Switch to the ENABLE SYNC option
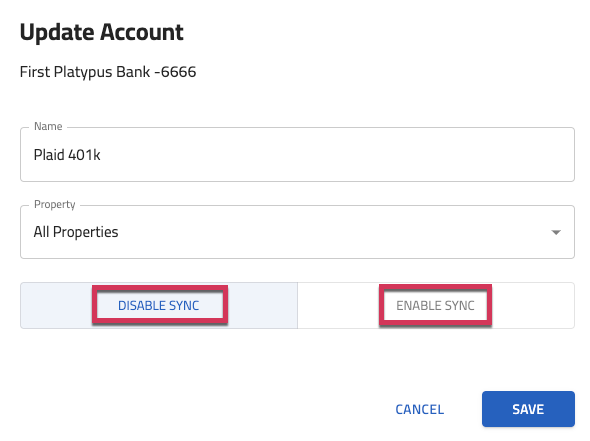 (x=435, y=306)
